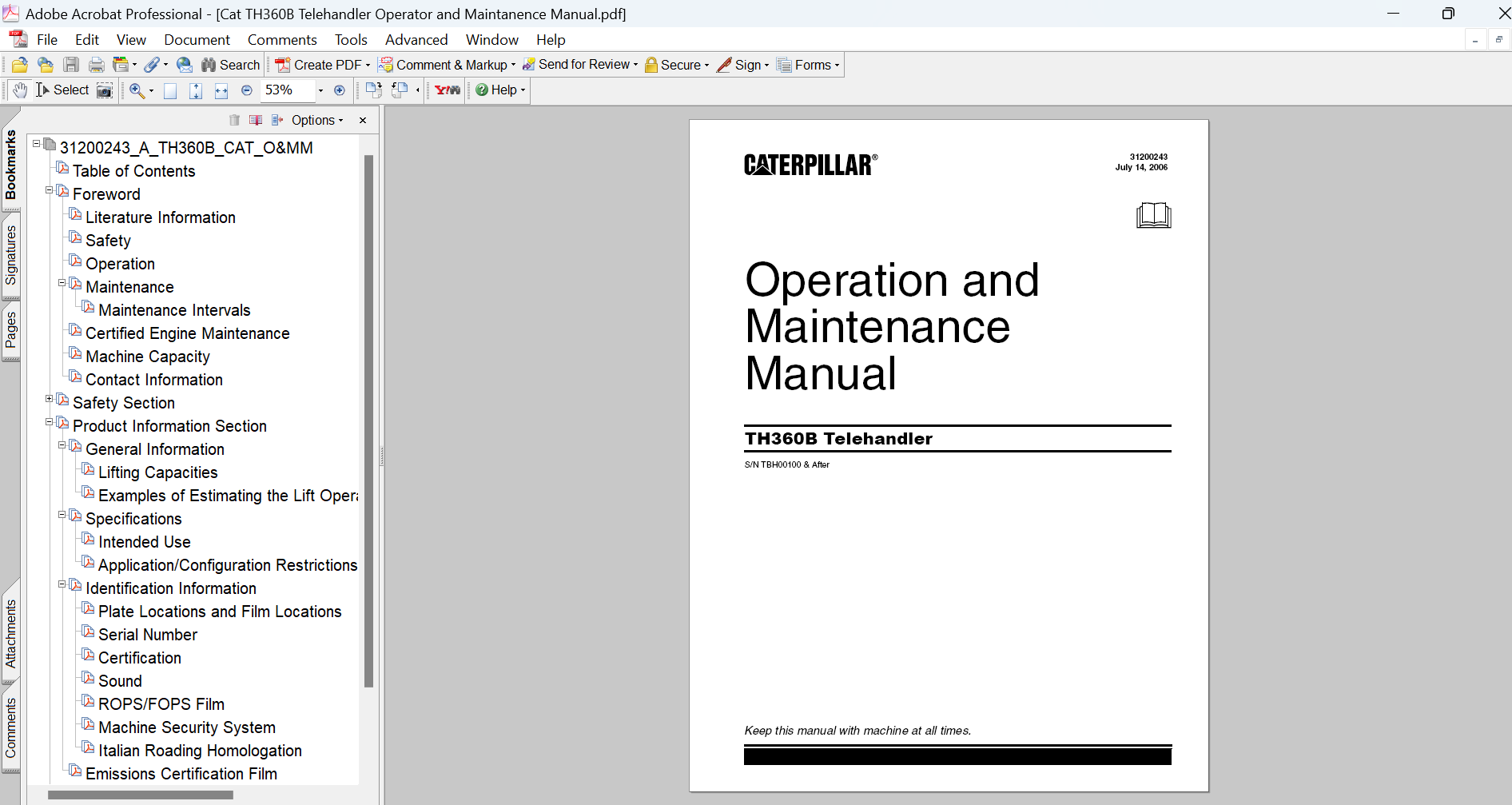Click the zoom percentage field showing 53%

coord(288,90)
